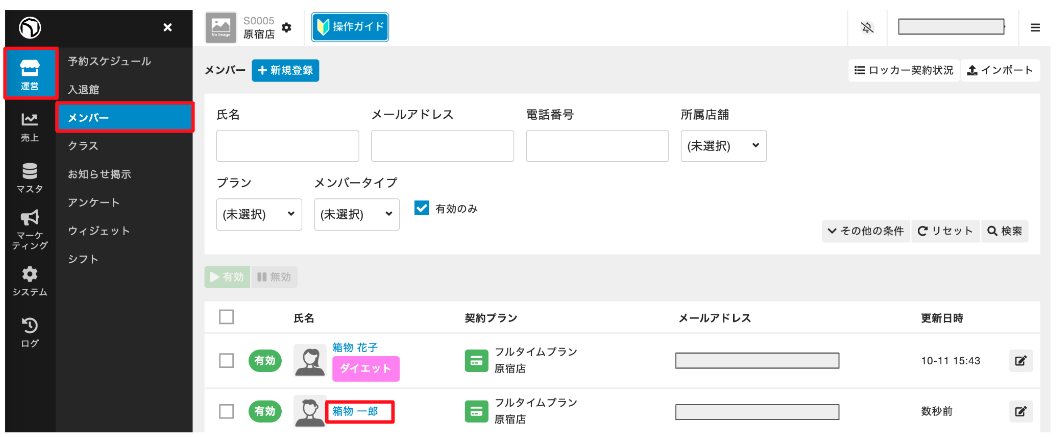
Task: Expand その他の条件 filter options
Action: coord(865,231)
